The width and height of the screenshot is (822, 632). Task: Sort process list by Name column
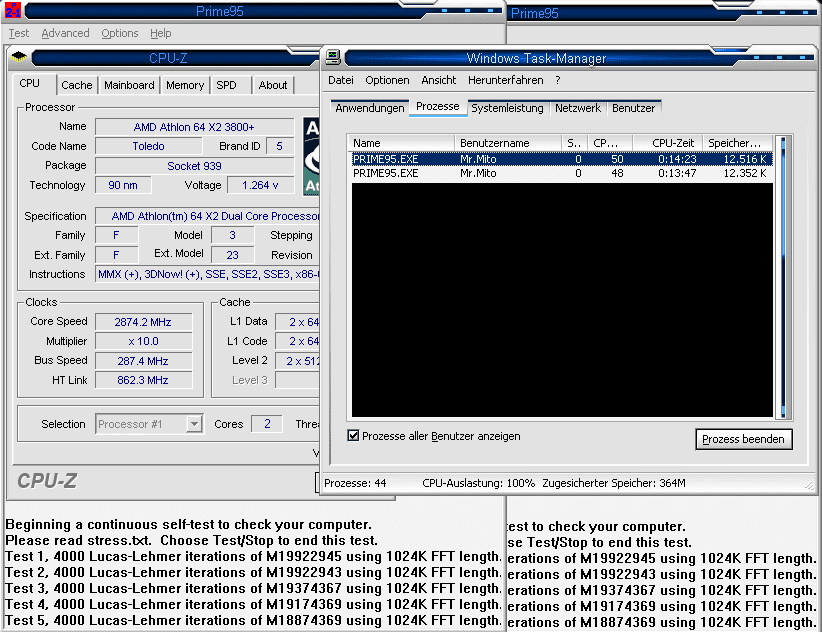tap(401, 143)
